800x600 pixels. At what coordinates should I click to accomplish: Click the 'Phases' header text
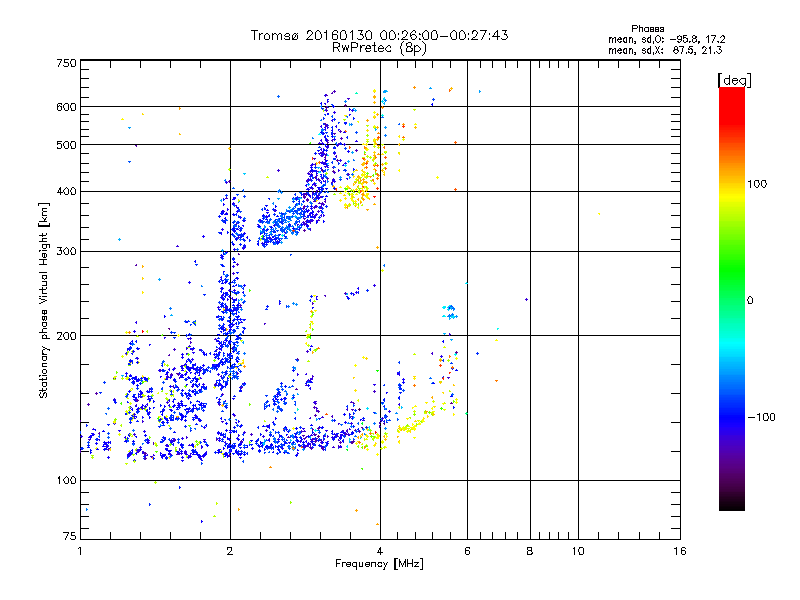(x=647, y=29)
